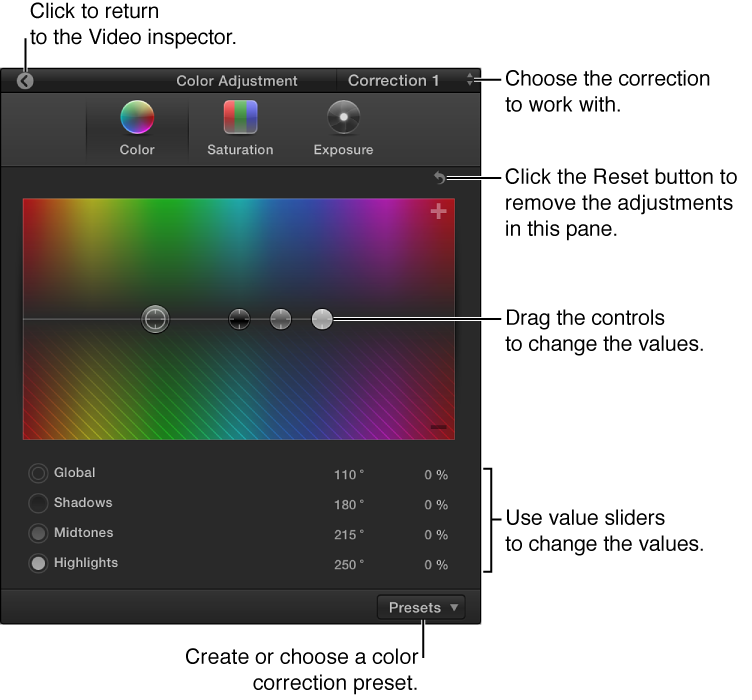Click the Correction 1 stepper arrows
This screenshot has height=700, width=752.
[x=470, y=80]
